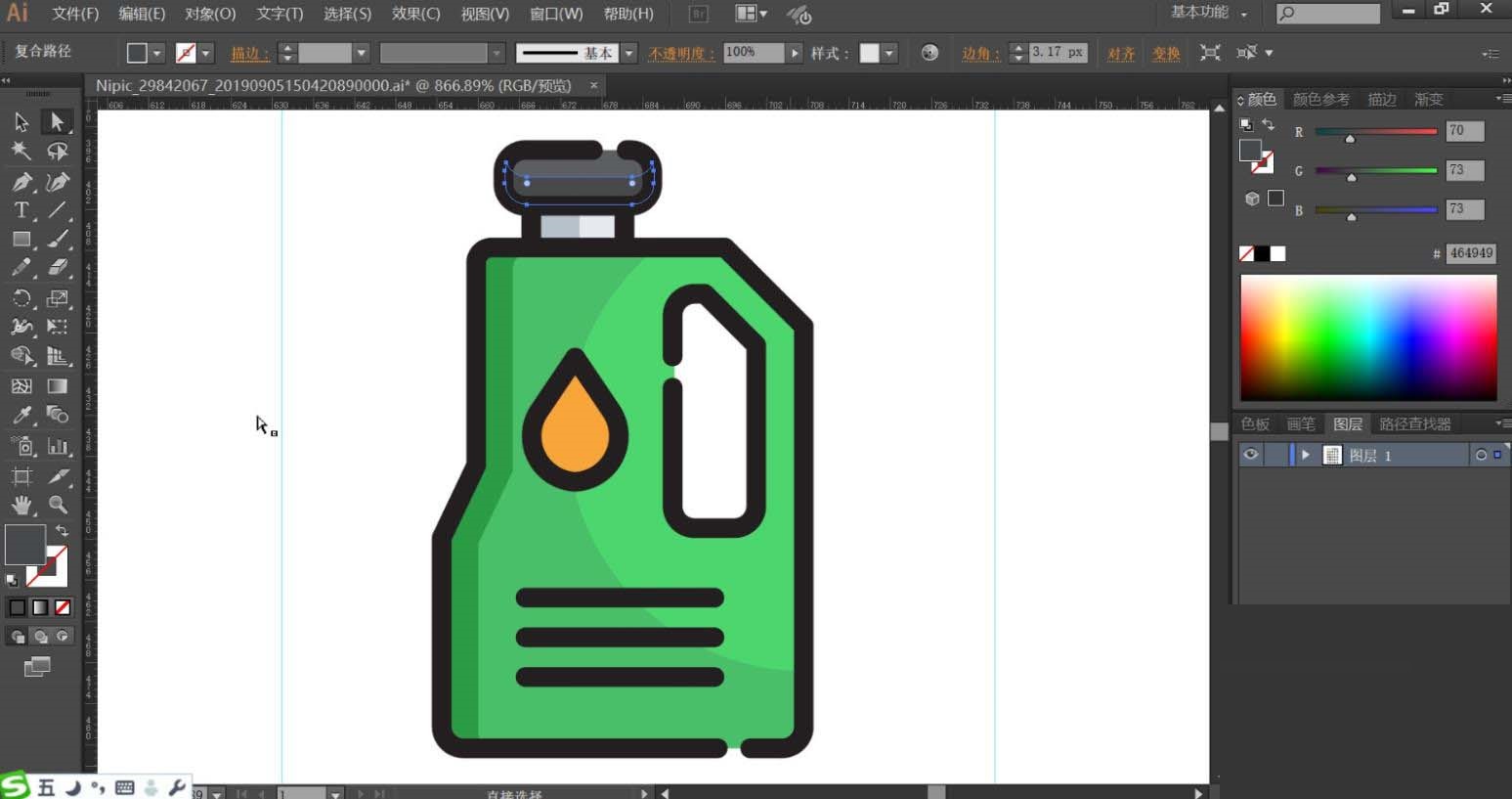Switch to the 路径查找器 tab

click(x=1414, y=423)
